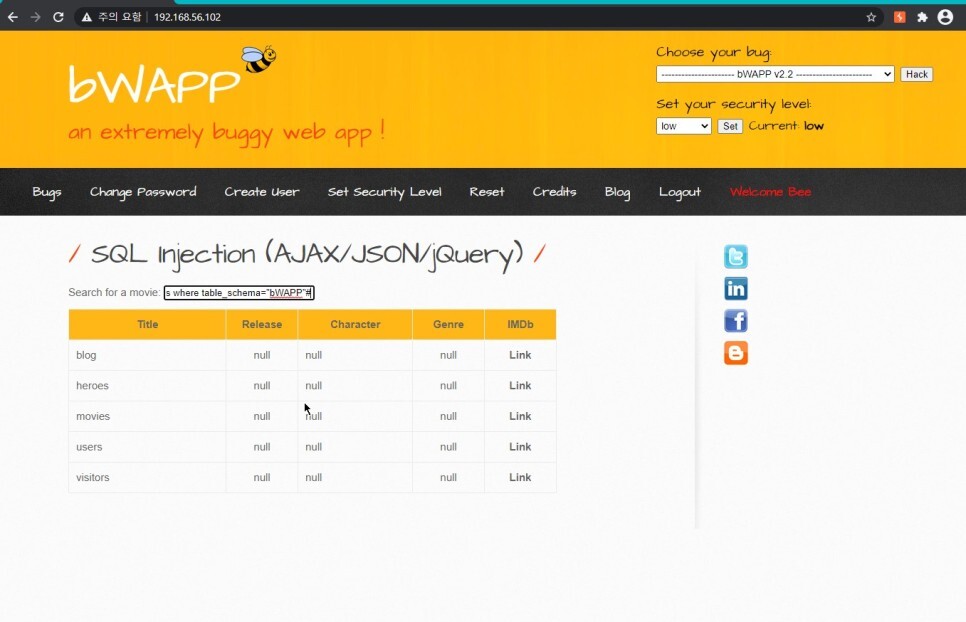
Task: Open the IMDb Link in blog row
Action: tap(520, 355)
